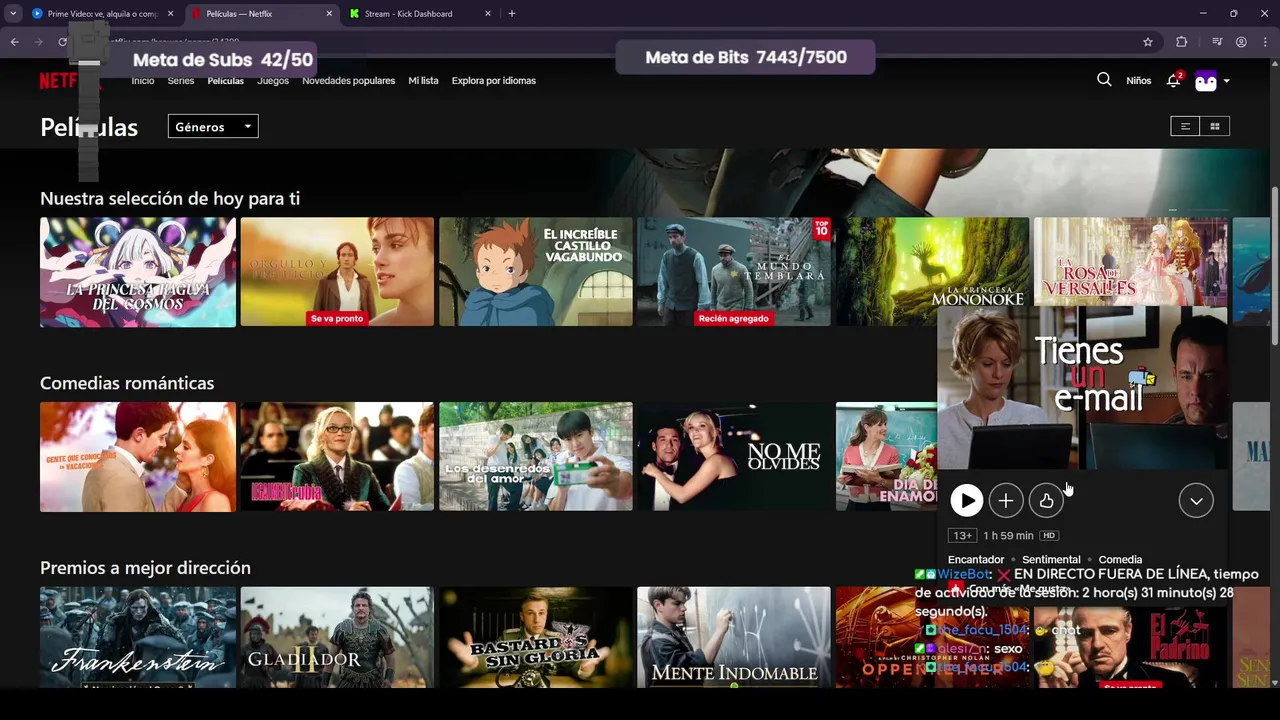The width and height of the screenshot is (1280, 720).
Task: Open Frankenstein thumbnail
Action: 138,637
